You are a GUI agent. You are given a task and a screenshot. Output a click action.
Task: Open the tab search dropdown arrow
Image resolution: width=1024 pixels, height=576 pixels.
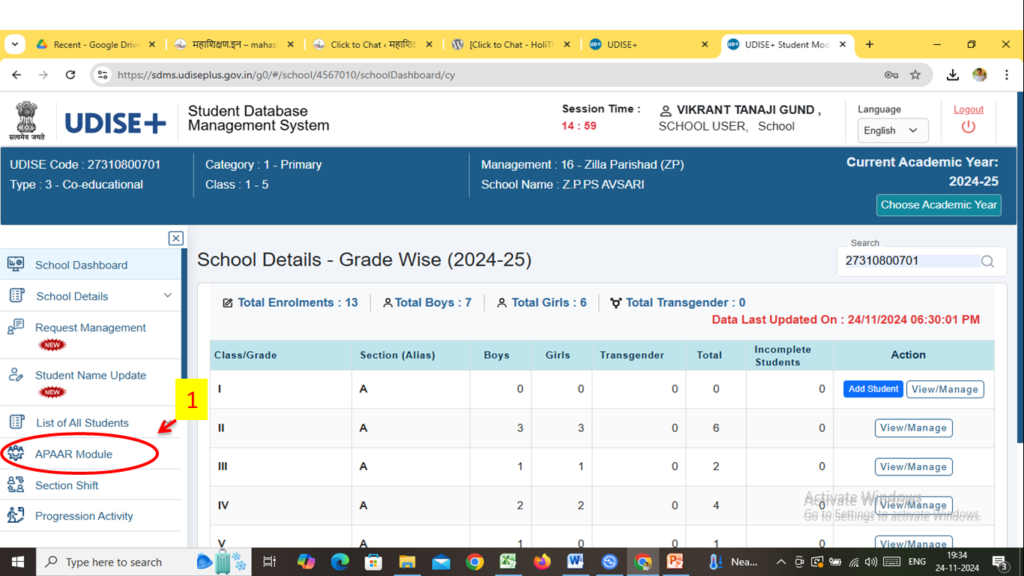[15, 44]
